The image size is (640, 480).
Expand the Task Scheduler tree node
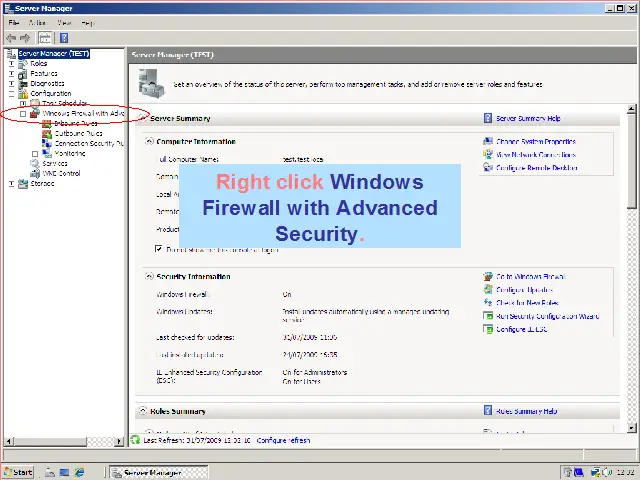coord(23,104)
